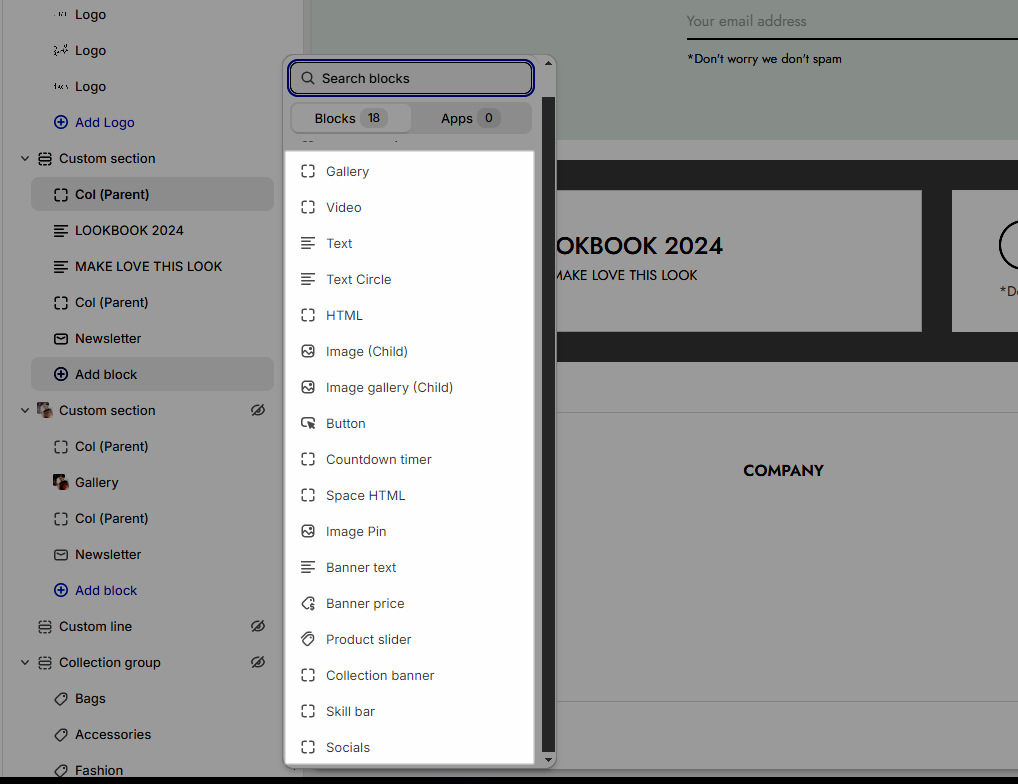Toggle visibility of Custom line
This screenshot has width=1018, height=784.
(258, 626)
